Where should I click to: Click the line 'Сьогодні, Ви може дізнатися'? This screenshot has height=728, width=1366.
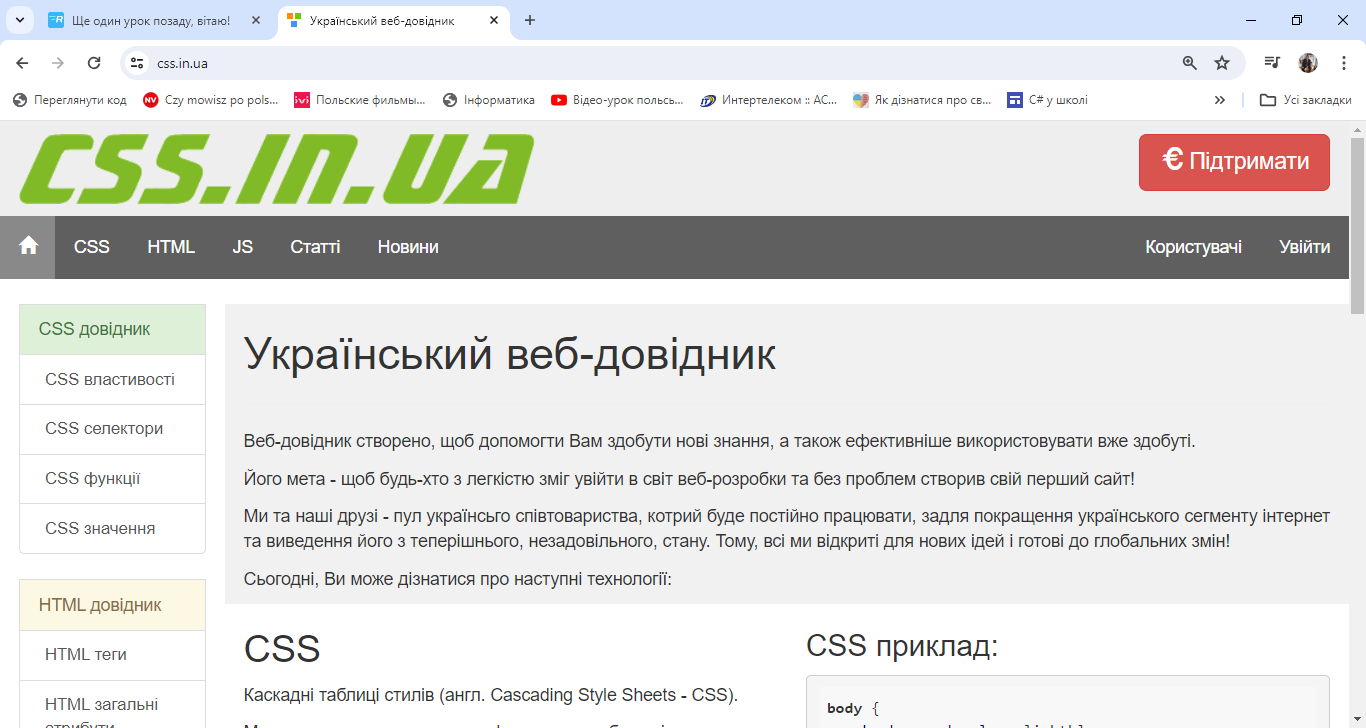(458, 579)
